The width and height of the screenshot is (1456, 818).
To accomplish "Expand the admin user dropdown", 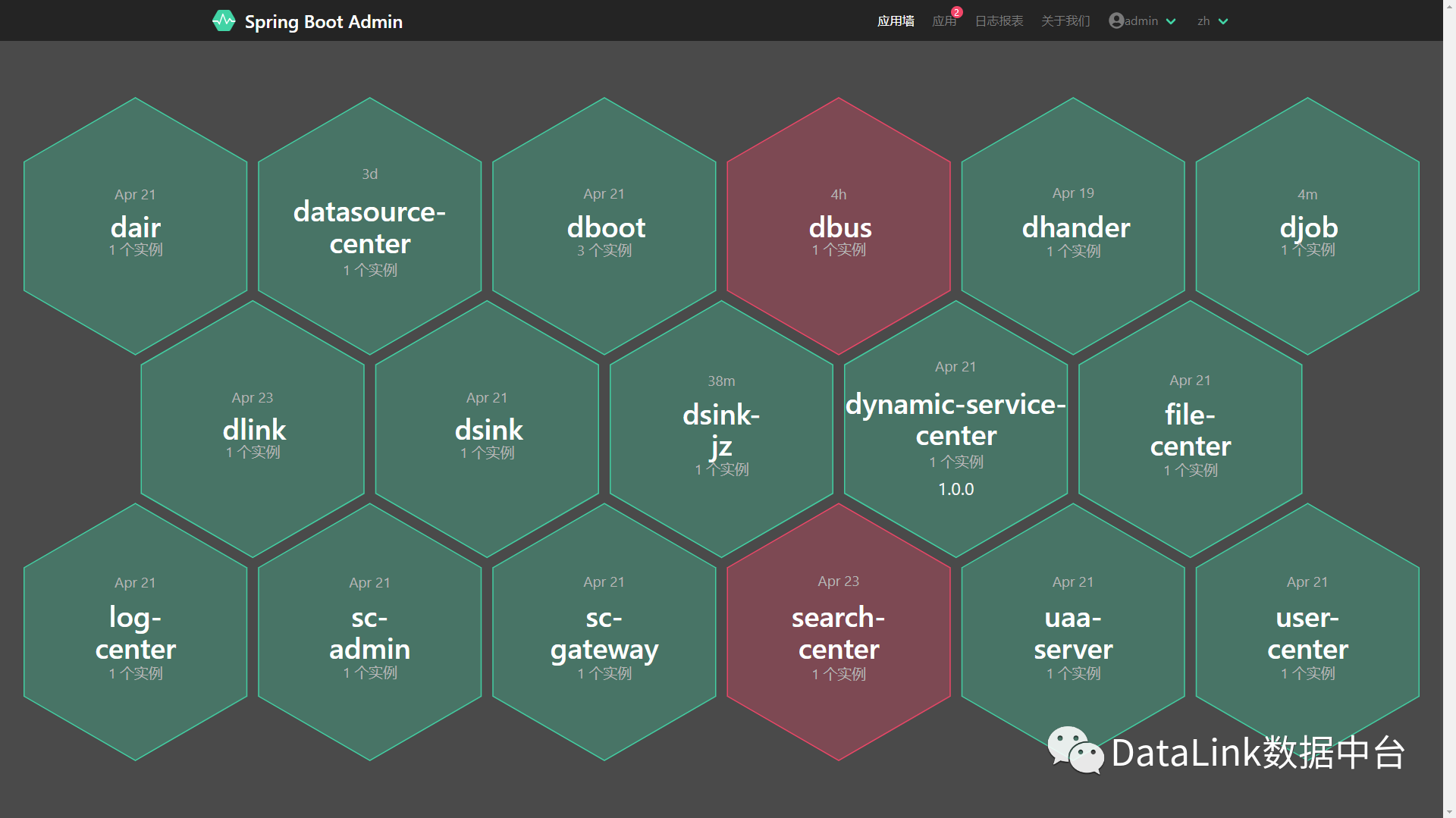I will coord(1142,21).
